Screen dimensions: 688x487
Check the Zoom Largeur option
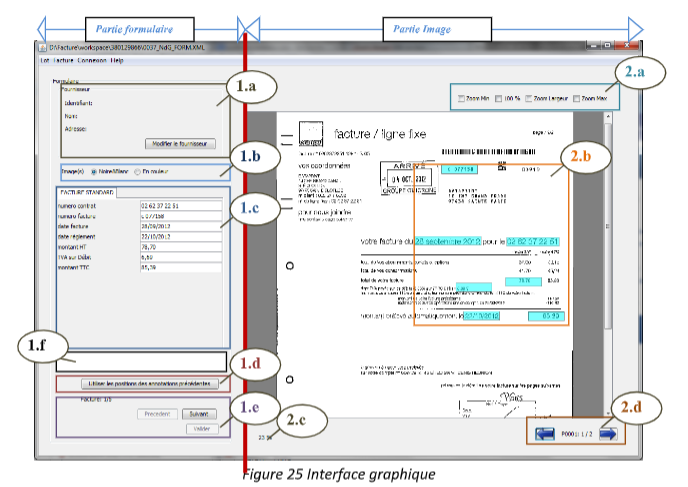pyautogui.click(x=528, y=98)
